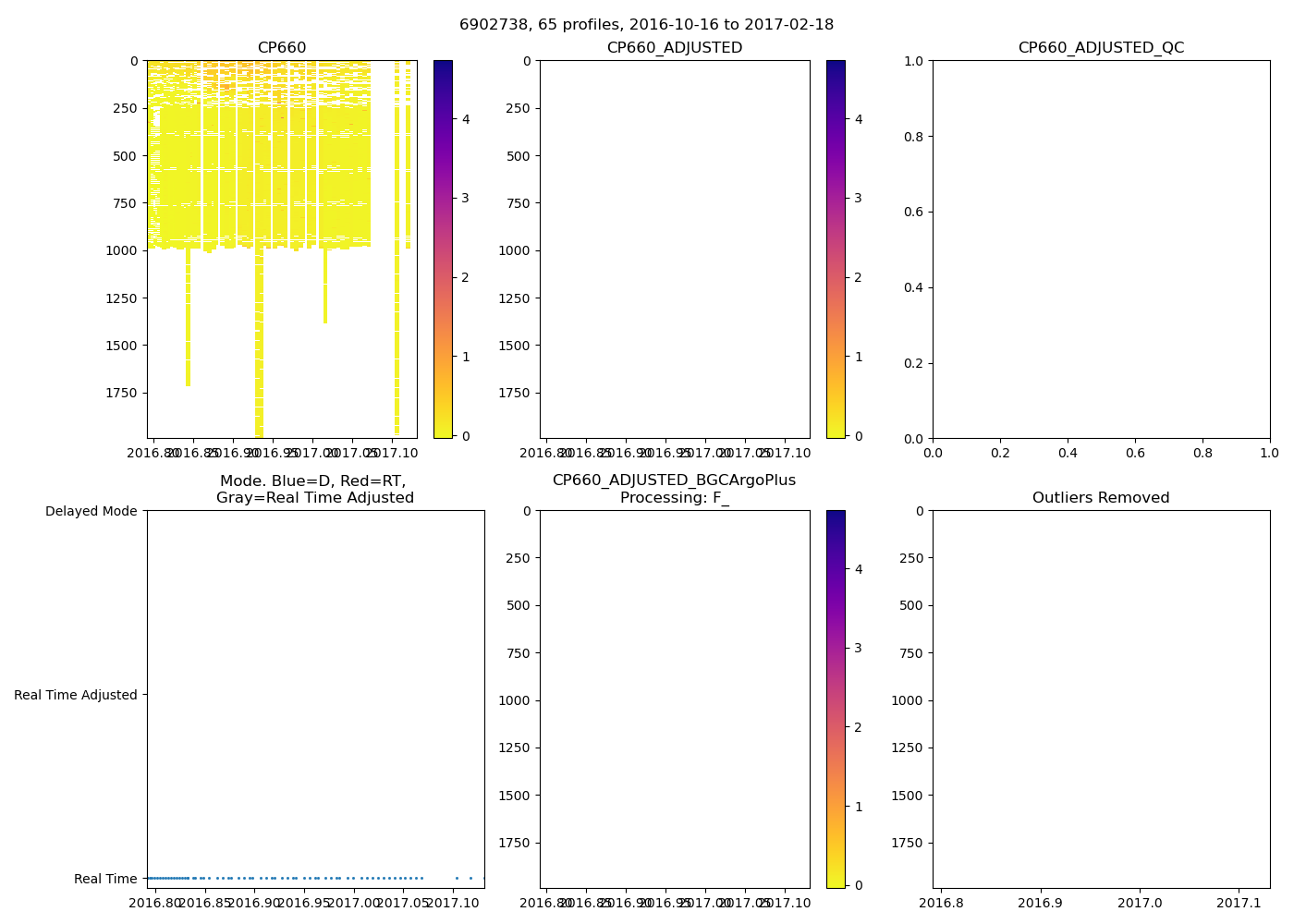Click the figure title starting with 6902738
The width and height of the screenshot is (1294, 924).
(646, 25)
